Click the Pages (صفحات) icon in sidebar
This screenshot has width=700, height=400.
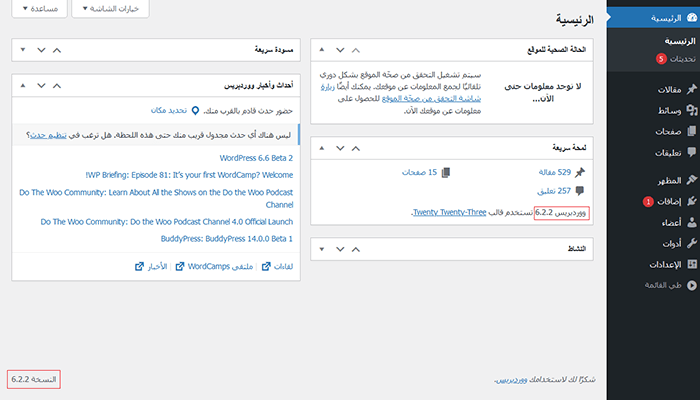click(692, 131)
